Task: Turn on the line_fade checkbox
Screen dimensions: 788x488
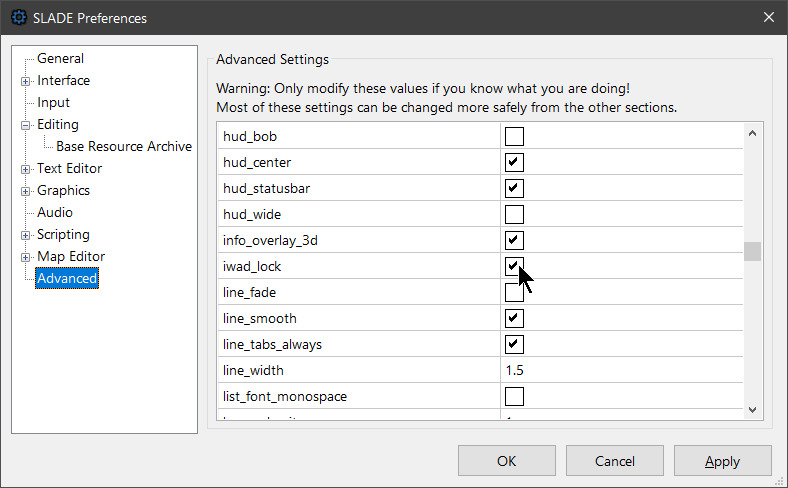Action: click(x=514, y=292)
